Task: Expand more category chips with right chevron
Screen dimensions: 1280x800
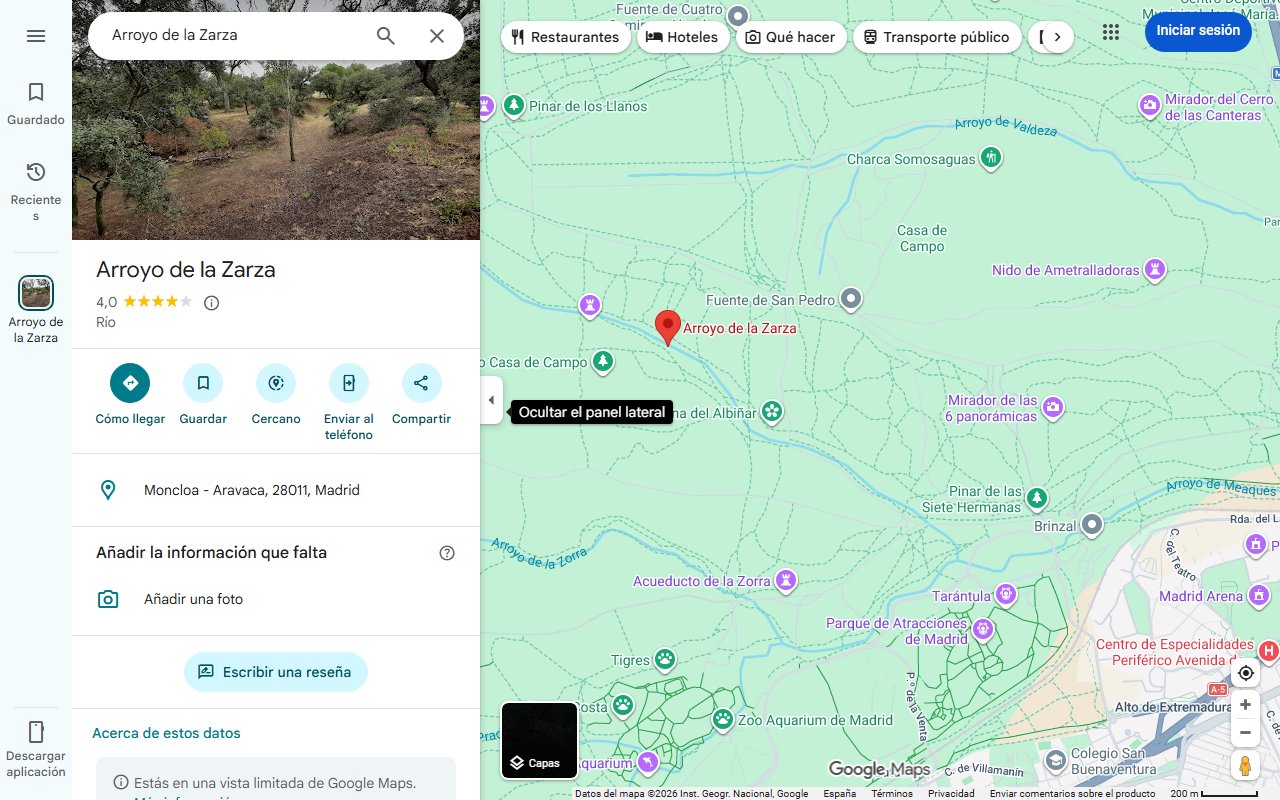Action: pyautogui.click(x=1057, y=36)
